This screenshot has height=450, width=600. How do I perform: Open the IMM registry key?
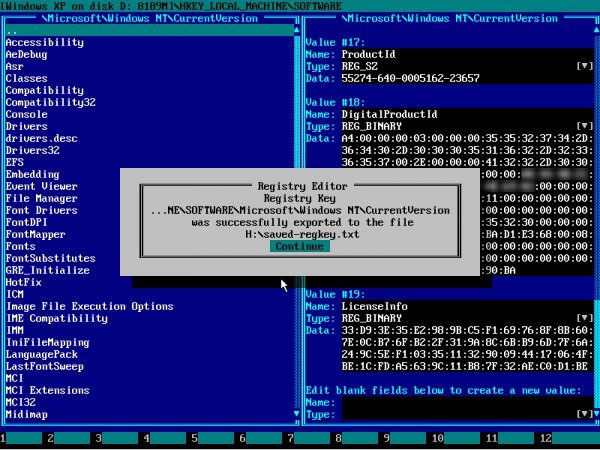(x=15, y=330)
